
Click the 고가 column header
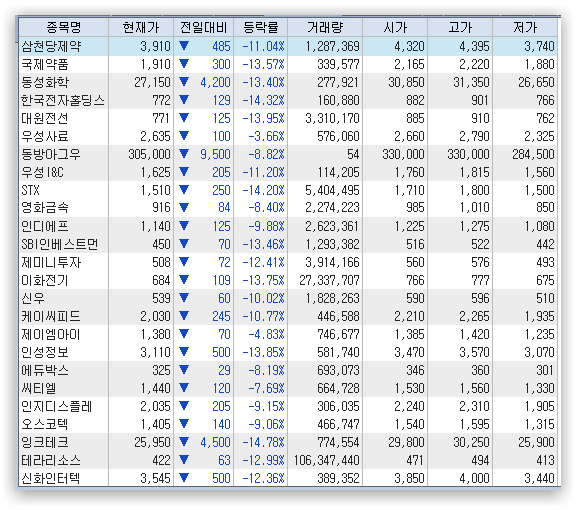tap(460, 28)
